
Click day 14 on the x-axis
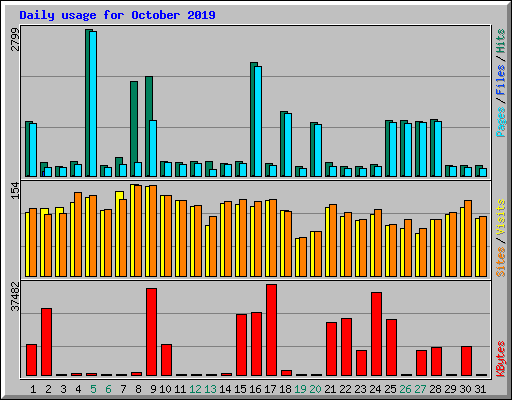point(225,389)
